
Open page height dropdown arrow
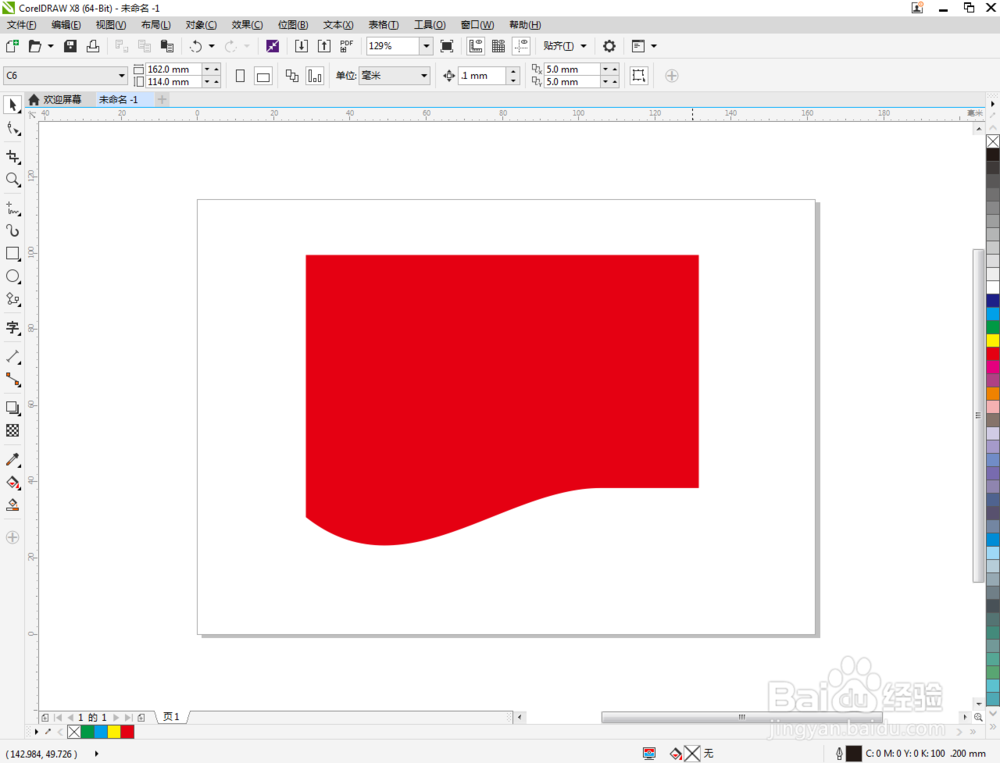click(x=207, y=82)
